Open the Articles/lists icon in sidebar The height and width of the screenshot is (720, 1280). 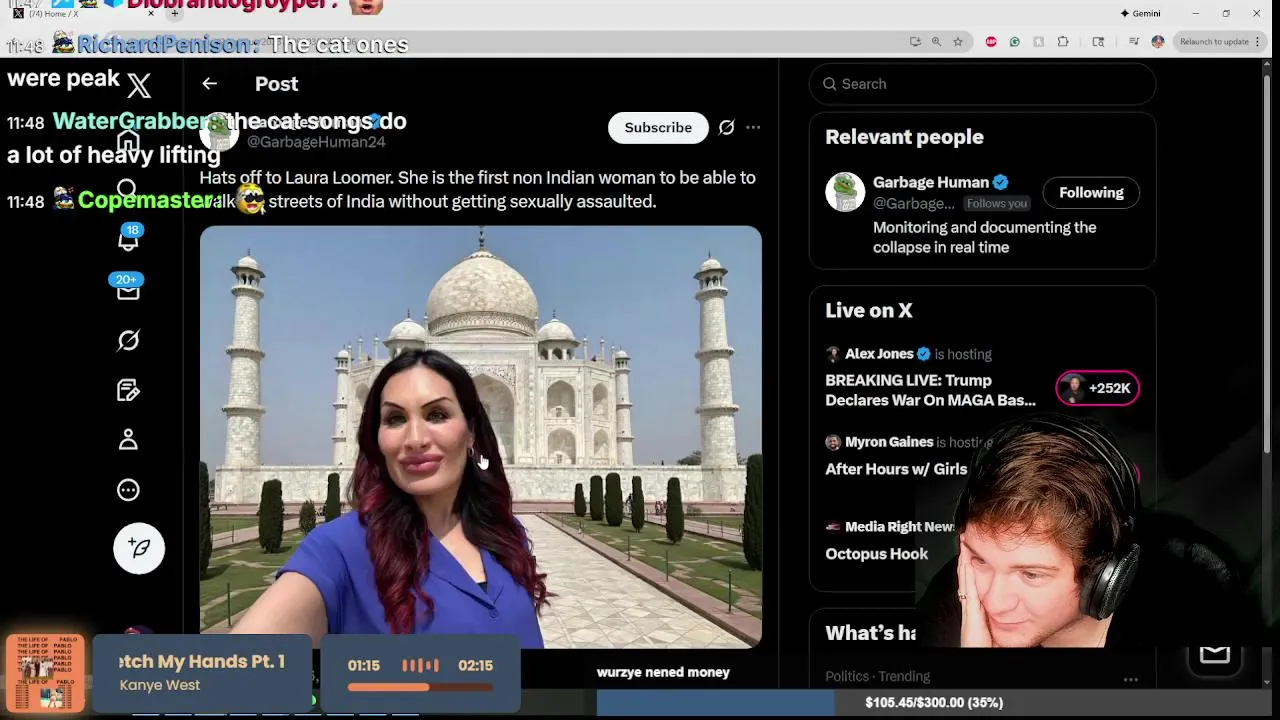point(128,390)
